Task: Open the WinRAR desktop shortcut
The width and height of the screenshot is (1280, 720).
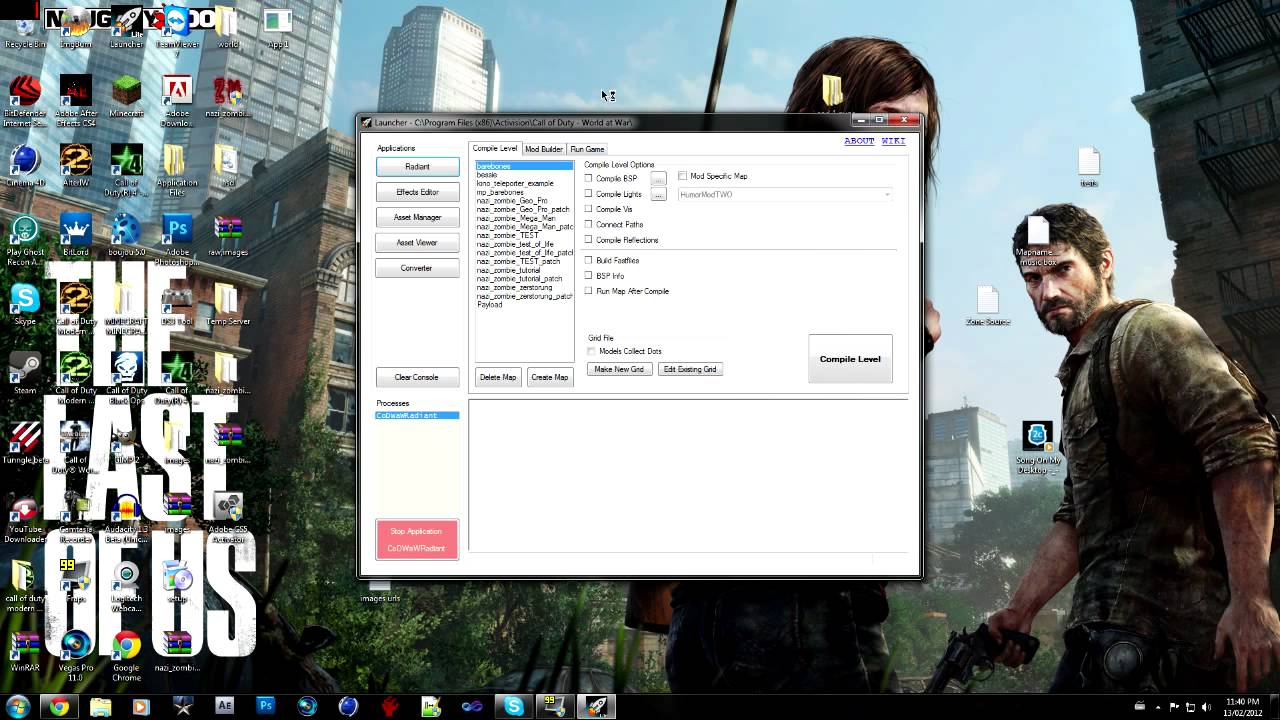Action: (x=25, y=650)
